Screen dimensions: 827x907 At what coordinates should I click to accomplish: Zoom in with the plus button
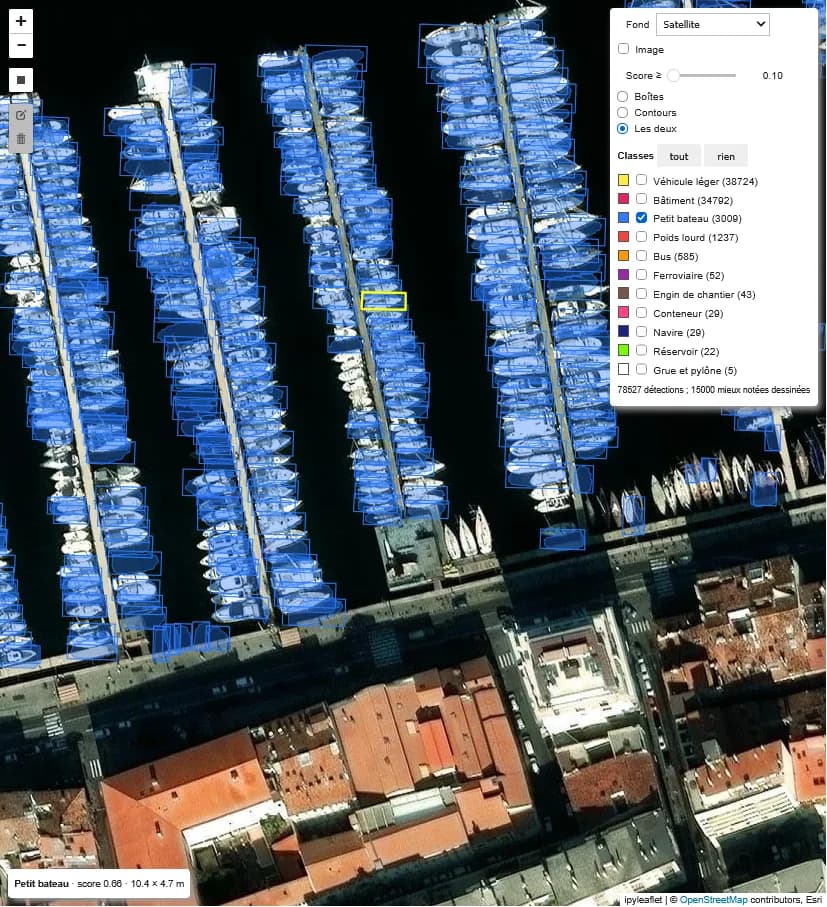[x=21, y=21]
